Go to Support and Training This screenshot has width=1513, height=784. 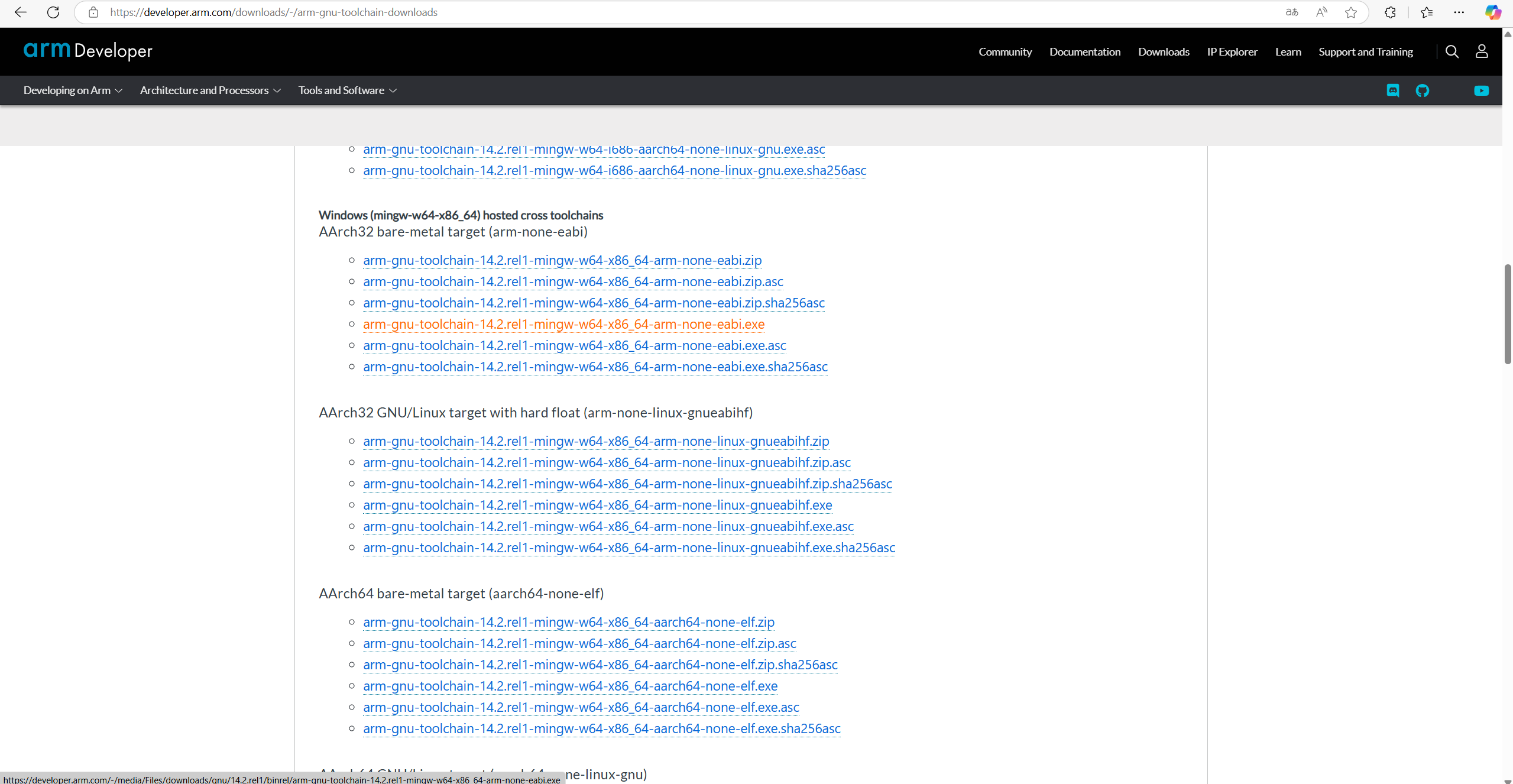[x=1365, y=52]
